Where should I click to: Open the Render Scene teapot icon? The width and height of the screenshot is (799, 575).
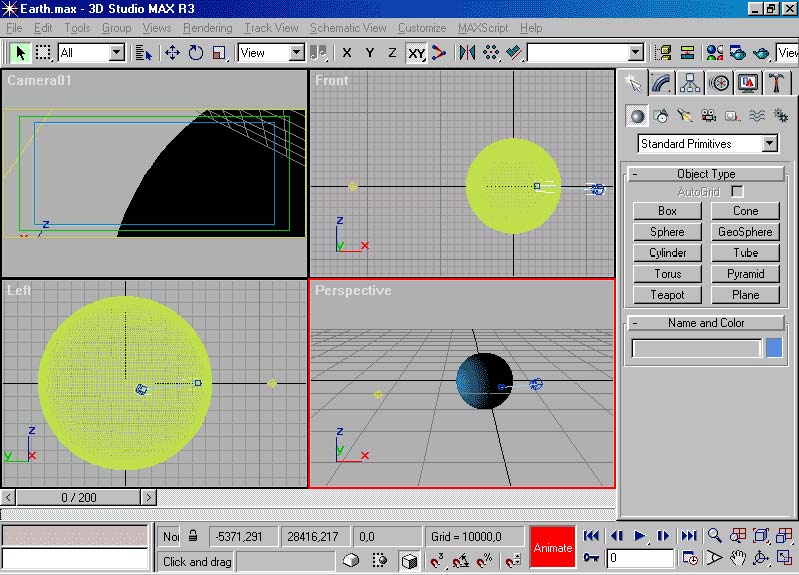point(738,53)
